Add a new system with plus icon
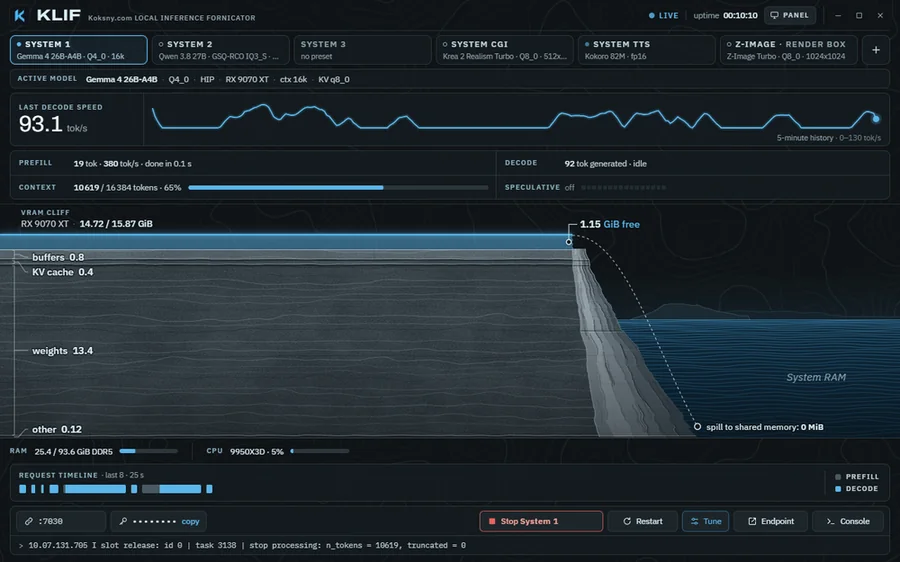The height and width of the screenshot is (562, 900). 876,50
